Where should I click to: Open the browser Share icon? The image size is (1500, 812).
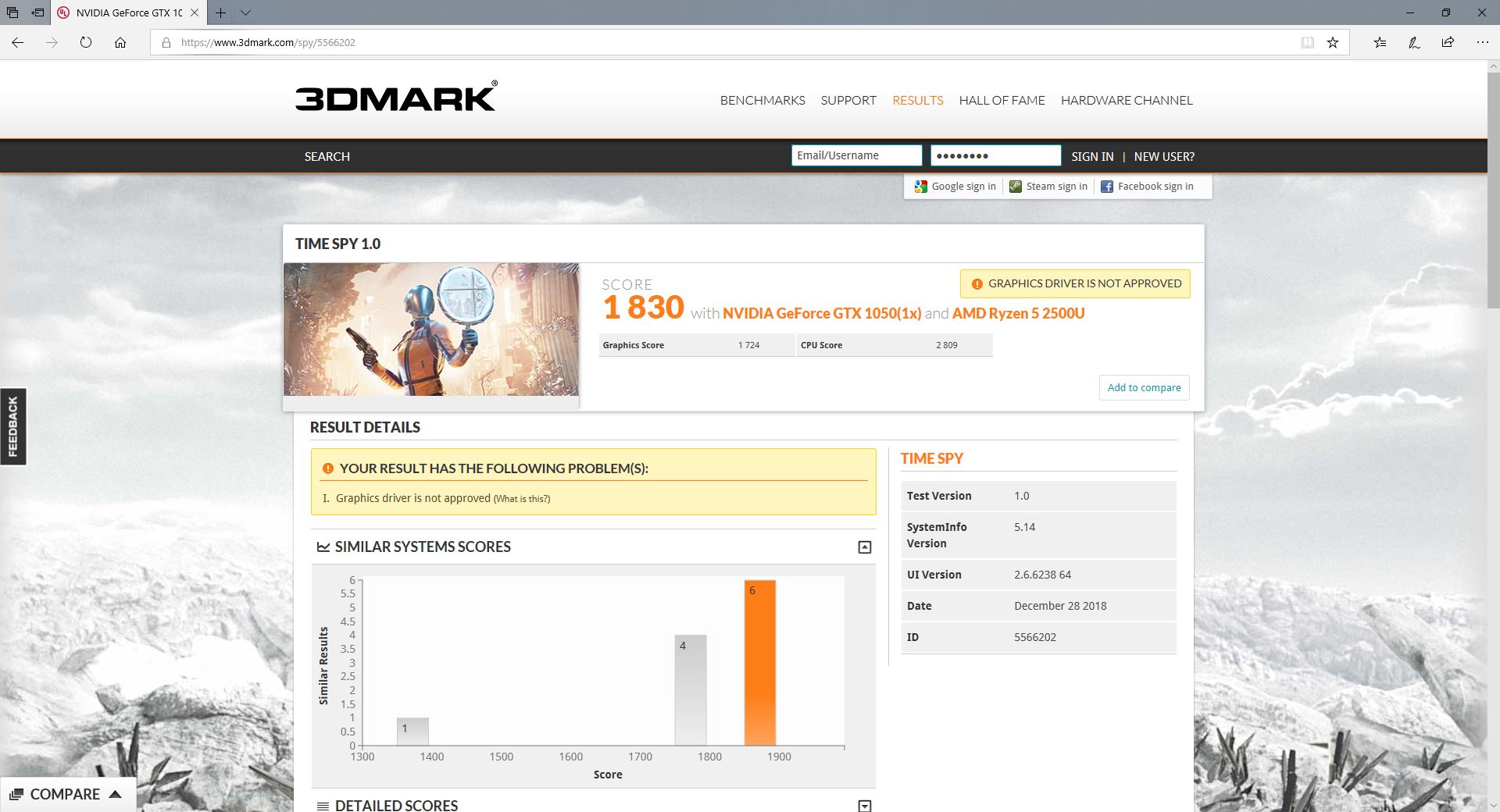pyautogui.click(x=1448, y=43)
